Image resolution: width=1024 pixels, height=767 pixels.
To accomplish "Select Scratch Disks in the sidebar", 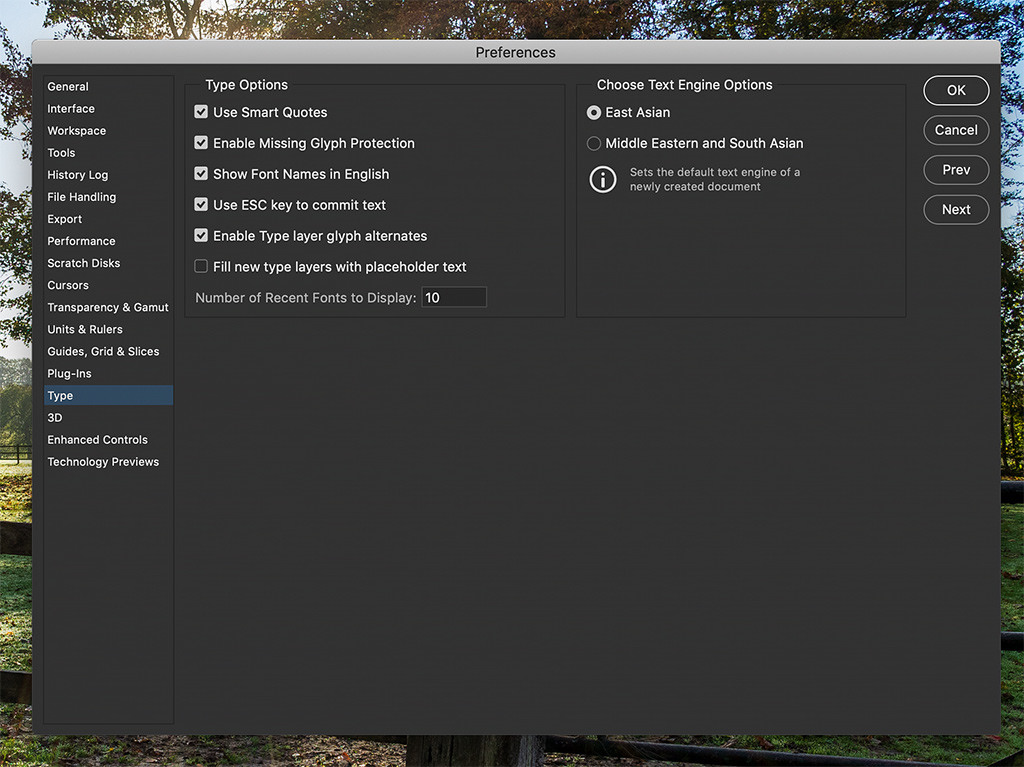I will [x=83, y=263].
